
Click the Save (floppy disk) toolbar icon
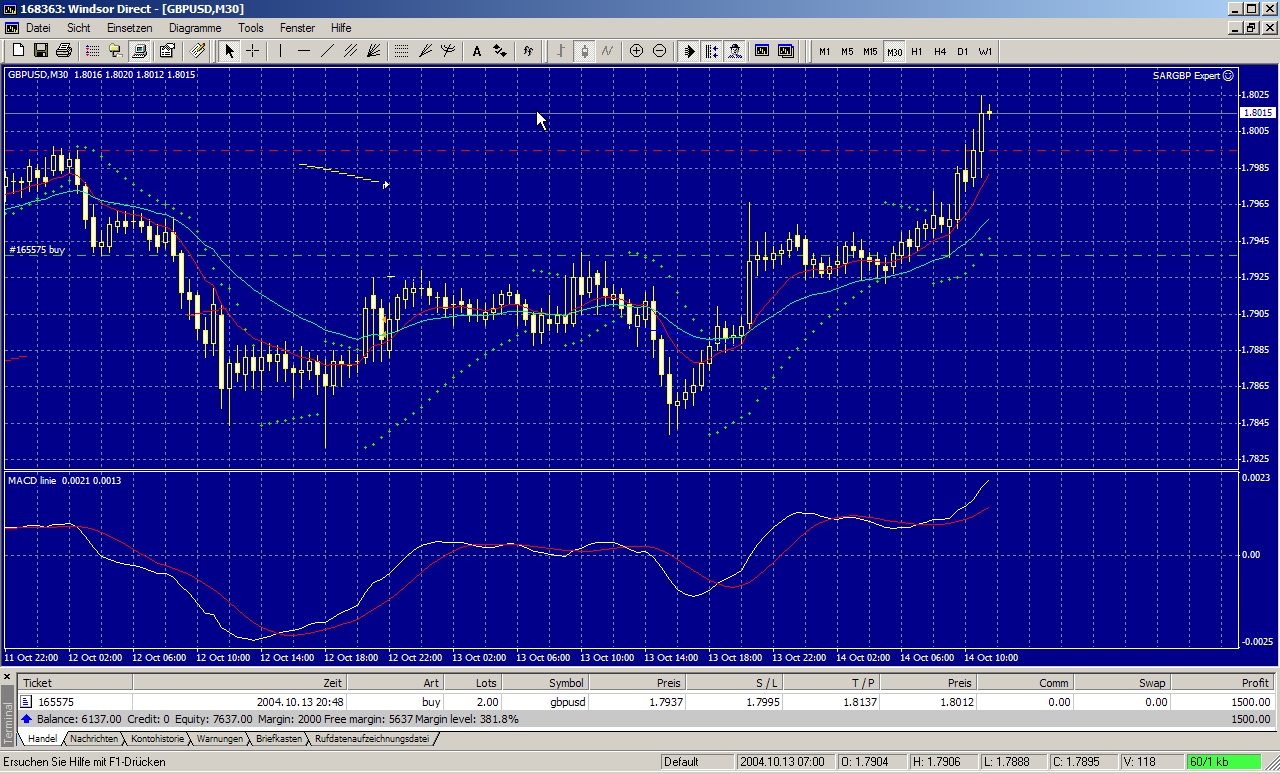41,51
